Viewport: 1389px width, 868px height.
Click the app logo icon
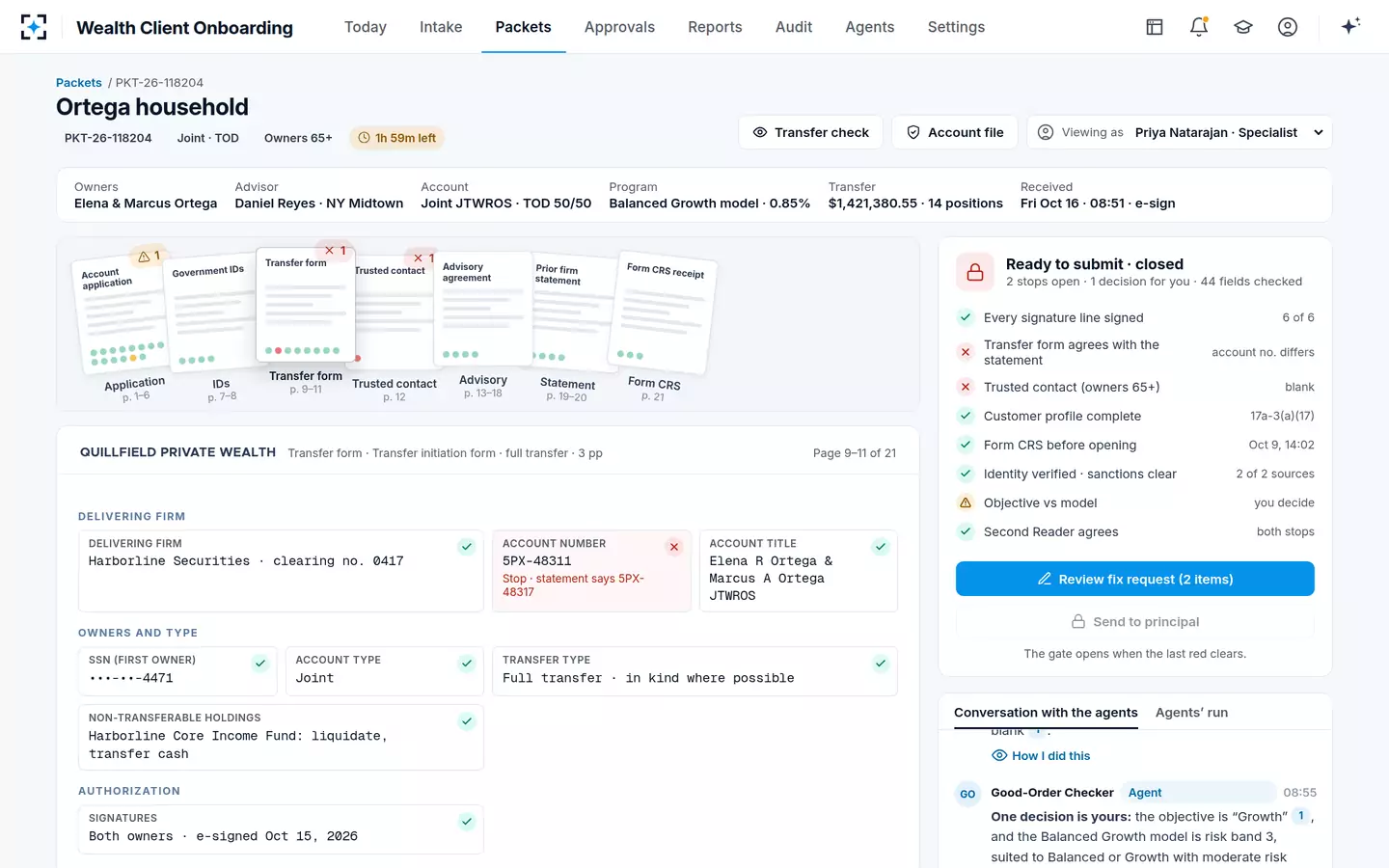click(34, 27)
